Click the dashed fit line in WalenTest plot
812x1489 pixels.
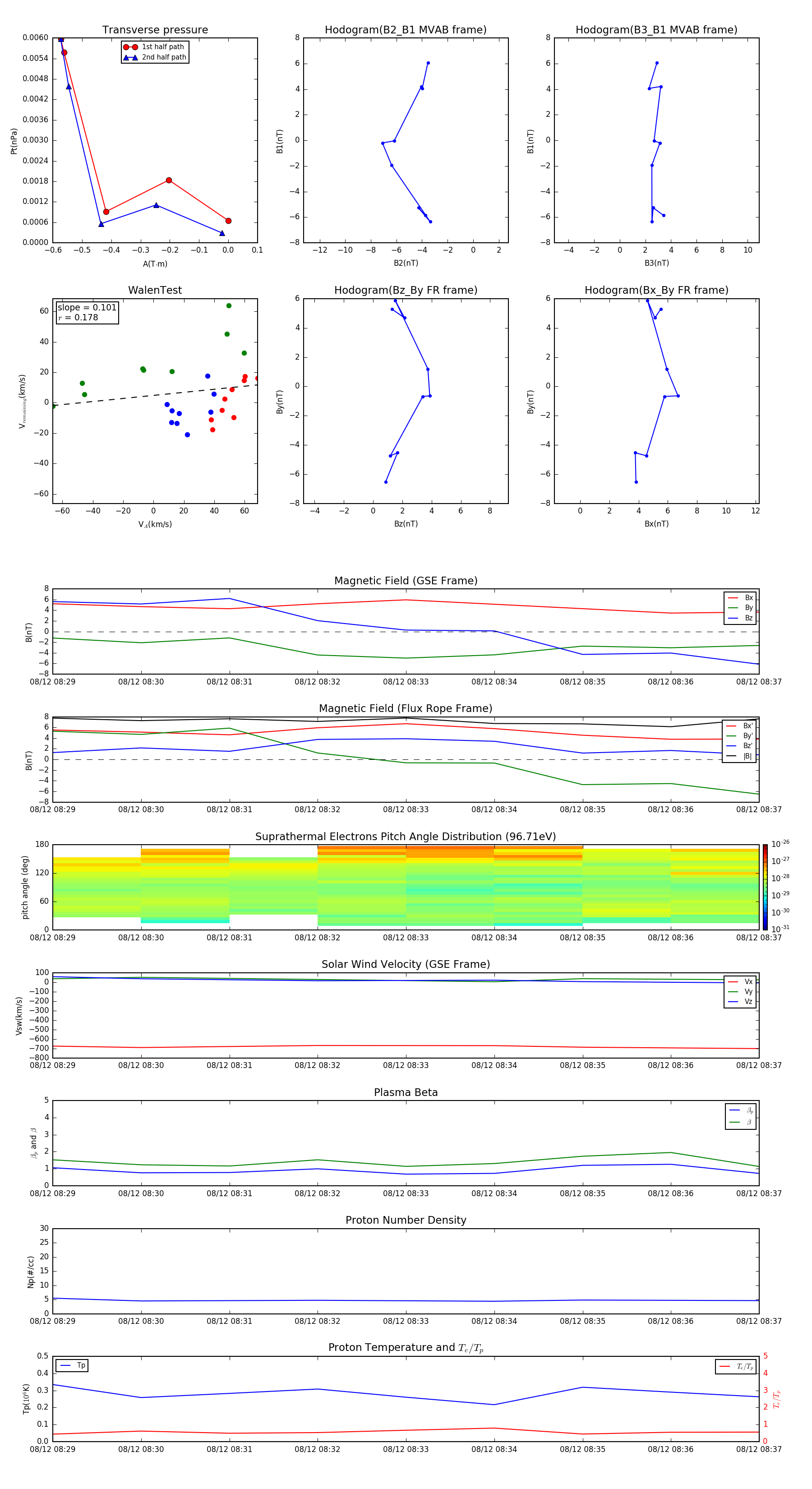[155, 395]
